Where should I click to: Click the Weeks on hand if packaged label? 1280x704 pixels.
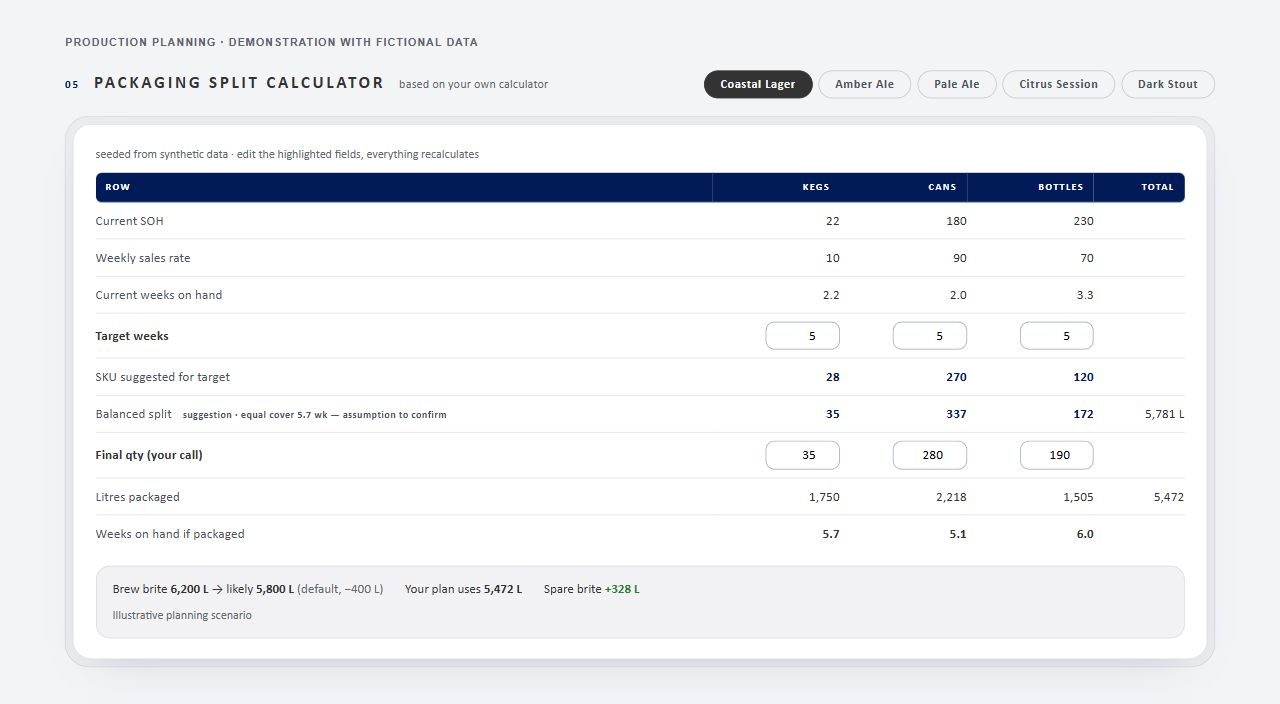(170, 534)
